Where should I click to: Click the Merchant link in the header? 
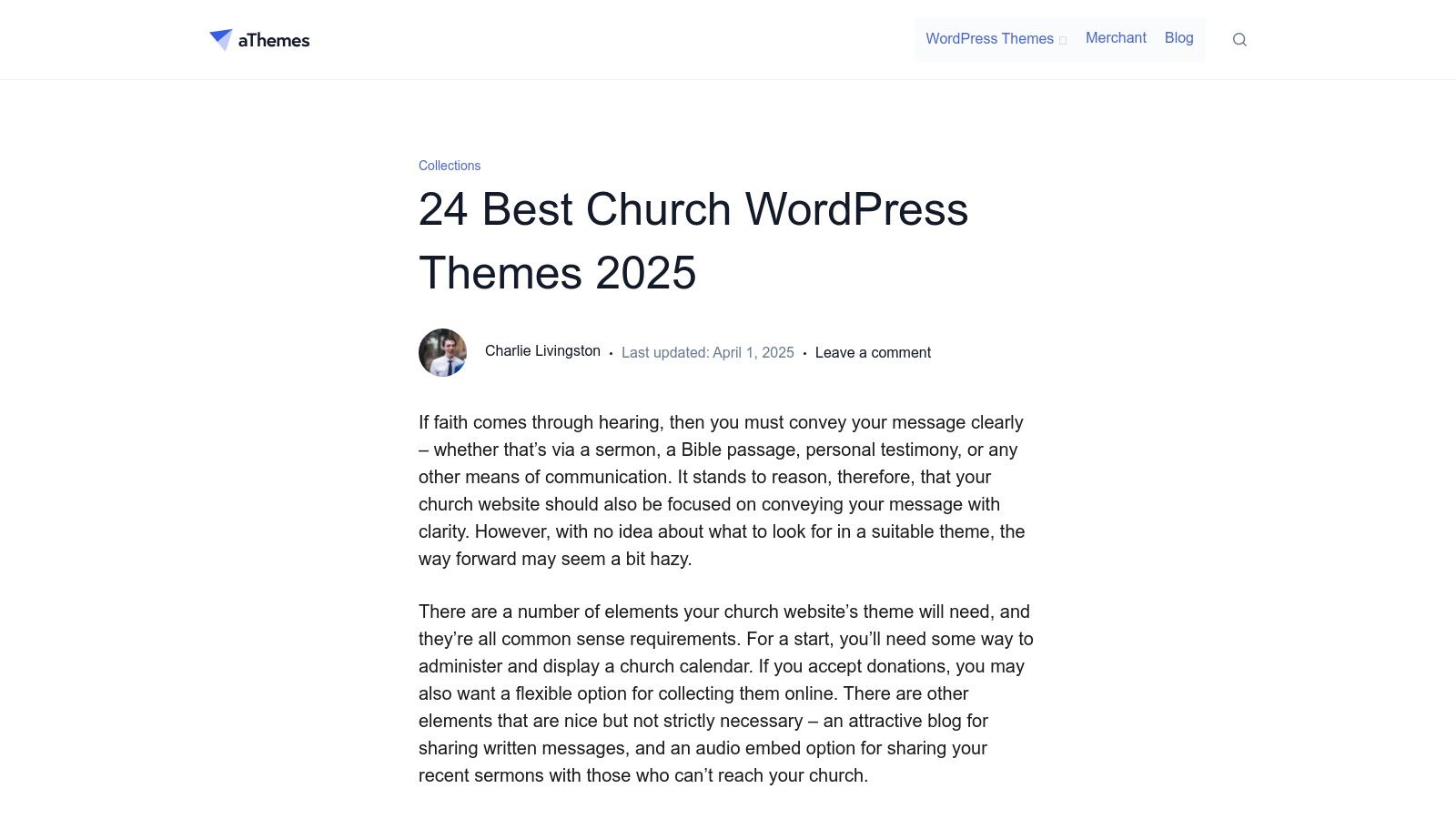tap(1116, 37)
